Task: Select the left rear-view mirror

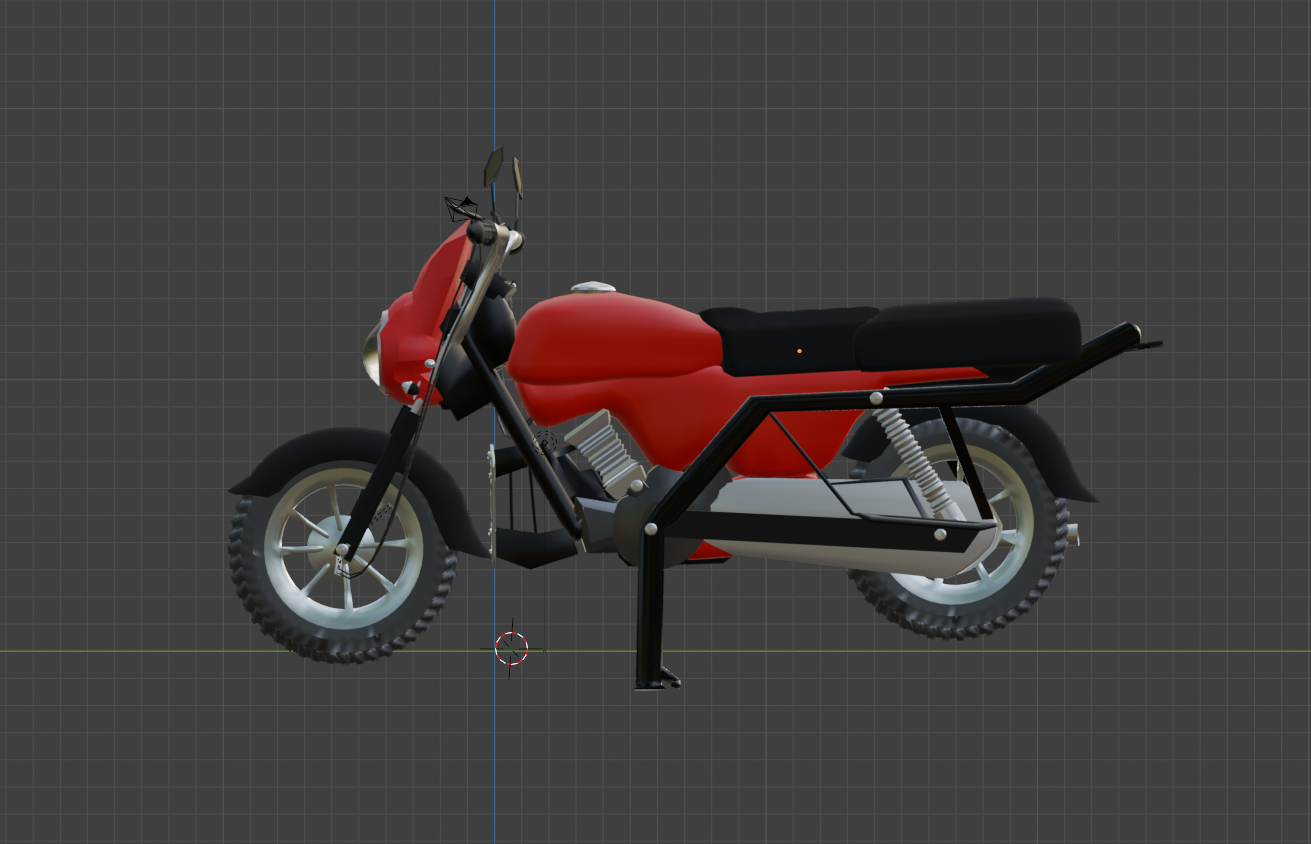Action: coord(494,165)
